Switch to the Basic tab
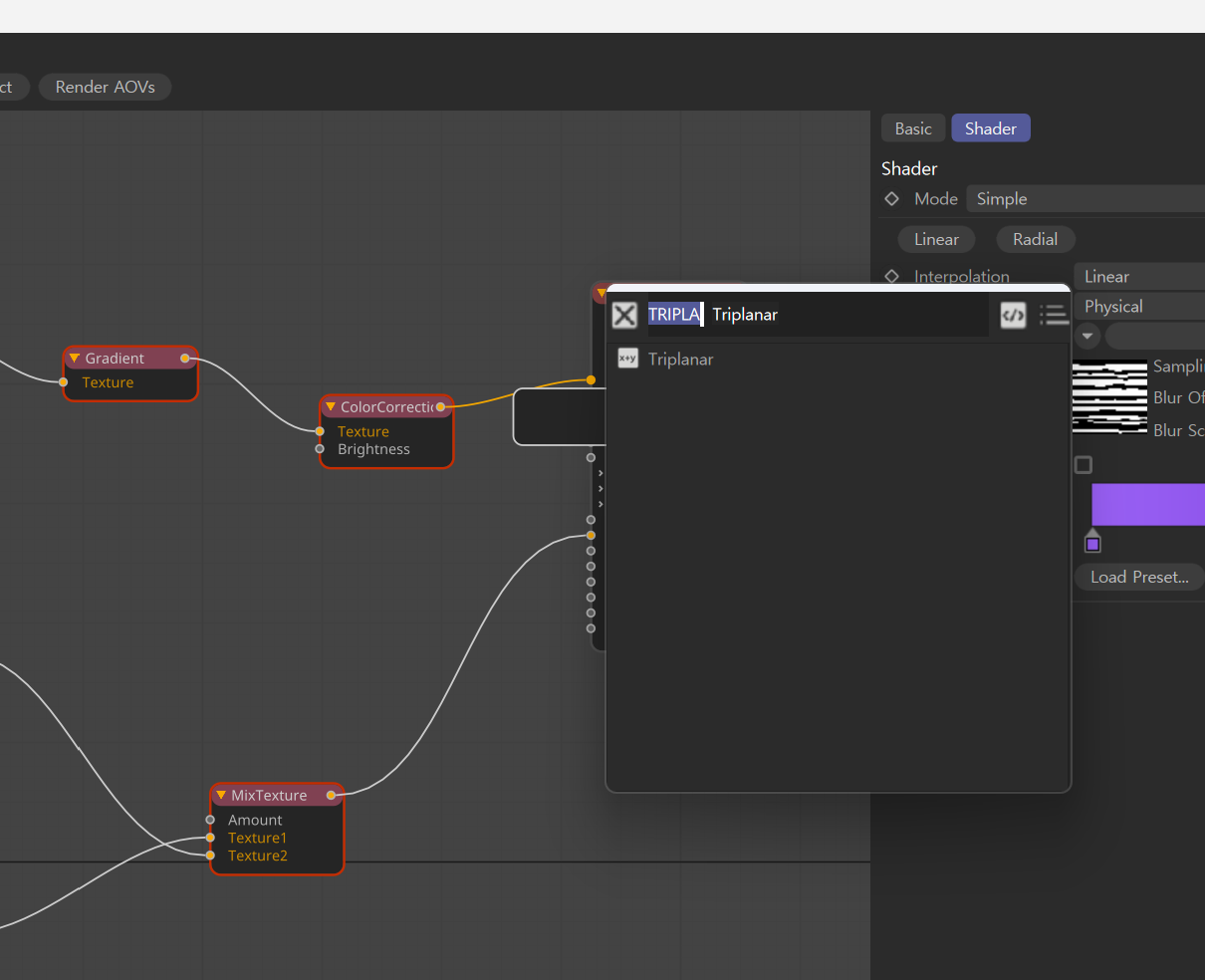Screen dimensions: 1205x980 tap(912, 127)
